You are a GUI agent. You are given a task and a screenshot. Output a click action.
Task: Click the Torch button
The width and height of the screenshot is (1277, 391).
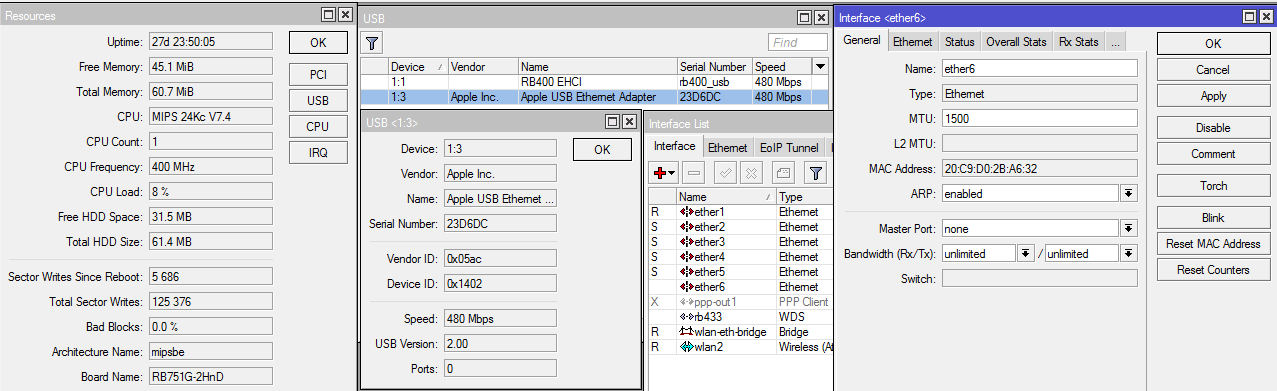[1212, 186]
